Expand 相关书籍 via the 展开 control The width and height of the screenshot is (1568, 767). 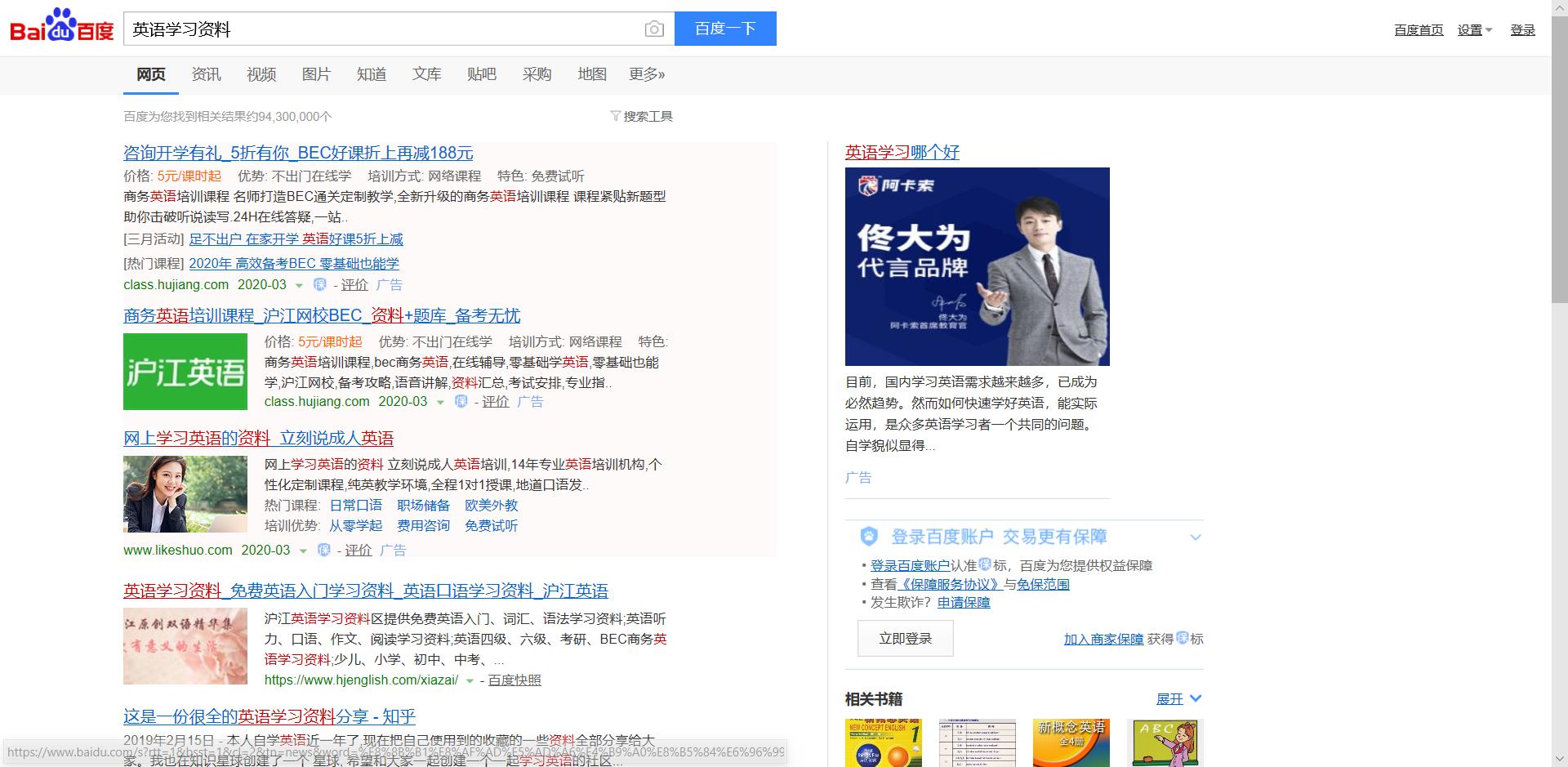1176,699
